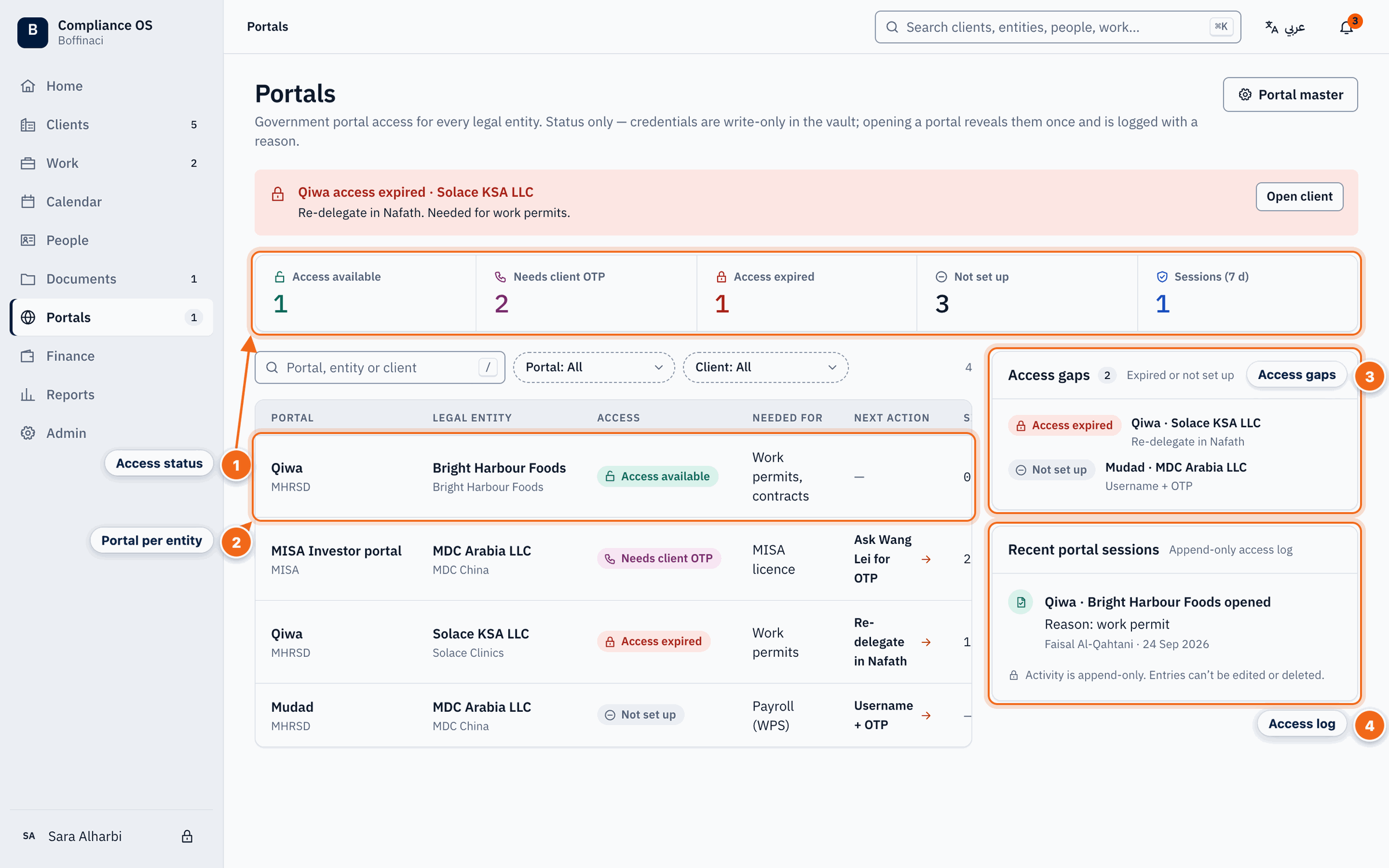Open the Portal: All filter dropdown
Screen dimensions: 1389x868
point(594,367)
